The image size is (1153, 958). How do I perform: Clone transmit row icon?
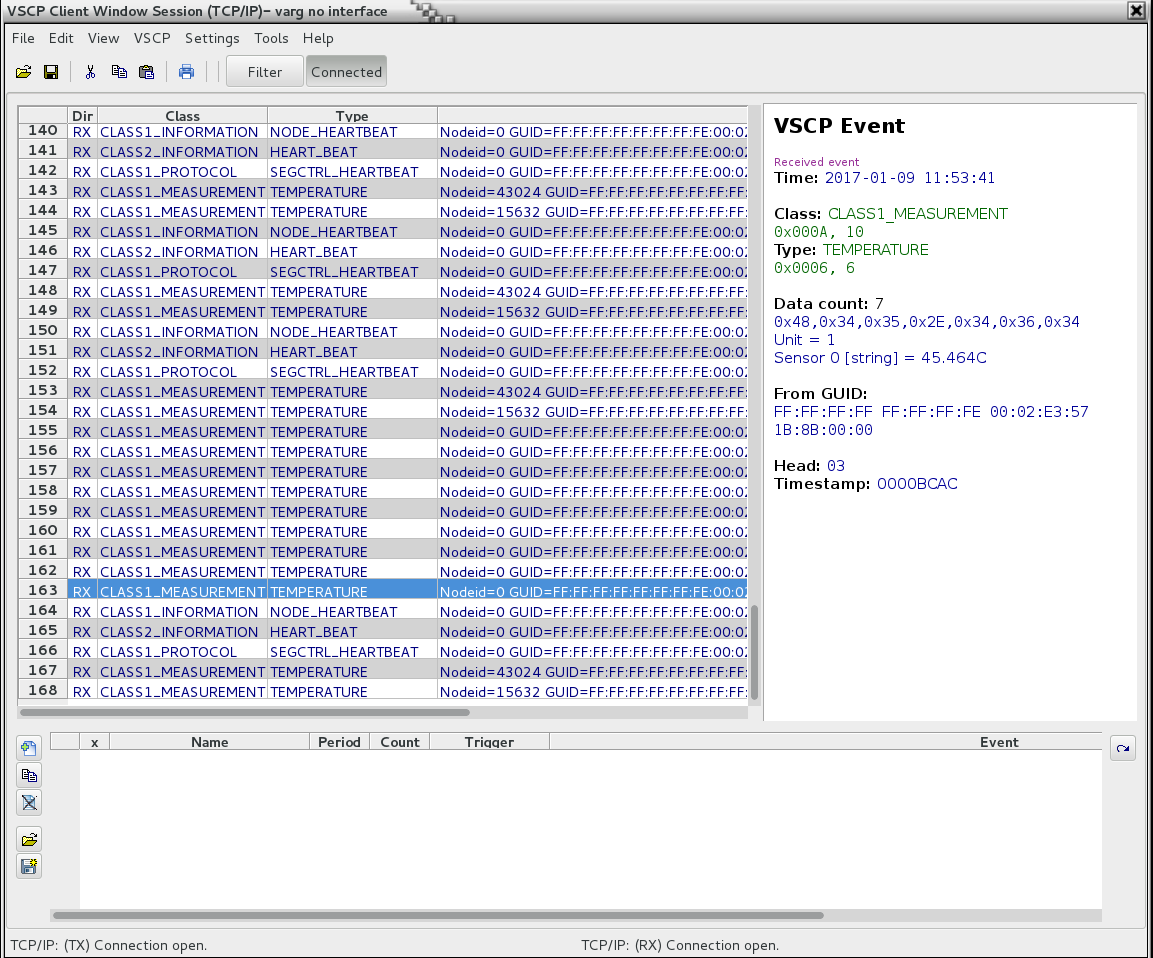[29, 775]
